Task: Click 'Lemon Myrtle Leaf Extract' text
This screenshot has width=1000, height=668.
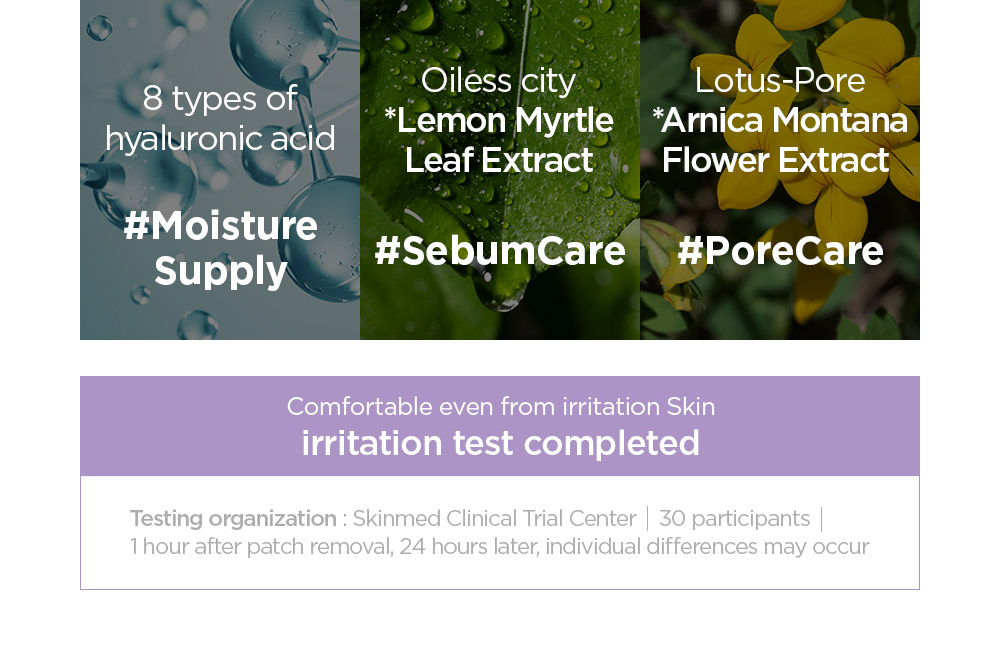Action: pyautogui.click(x=499, y=140)
